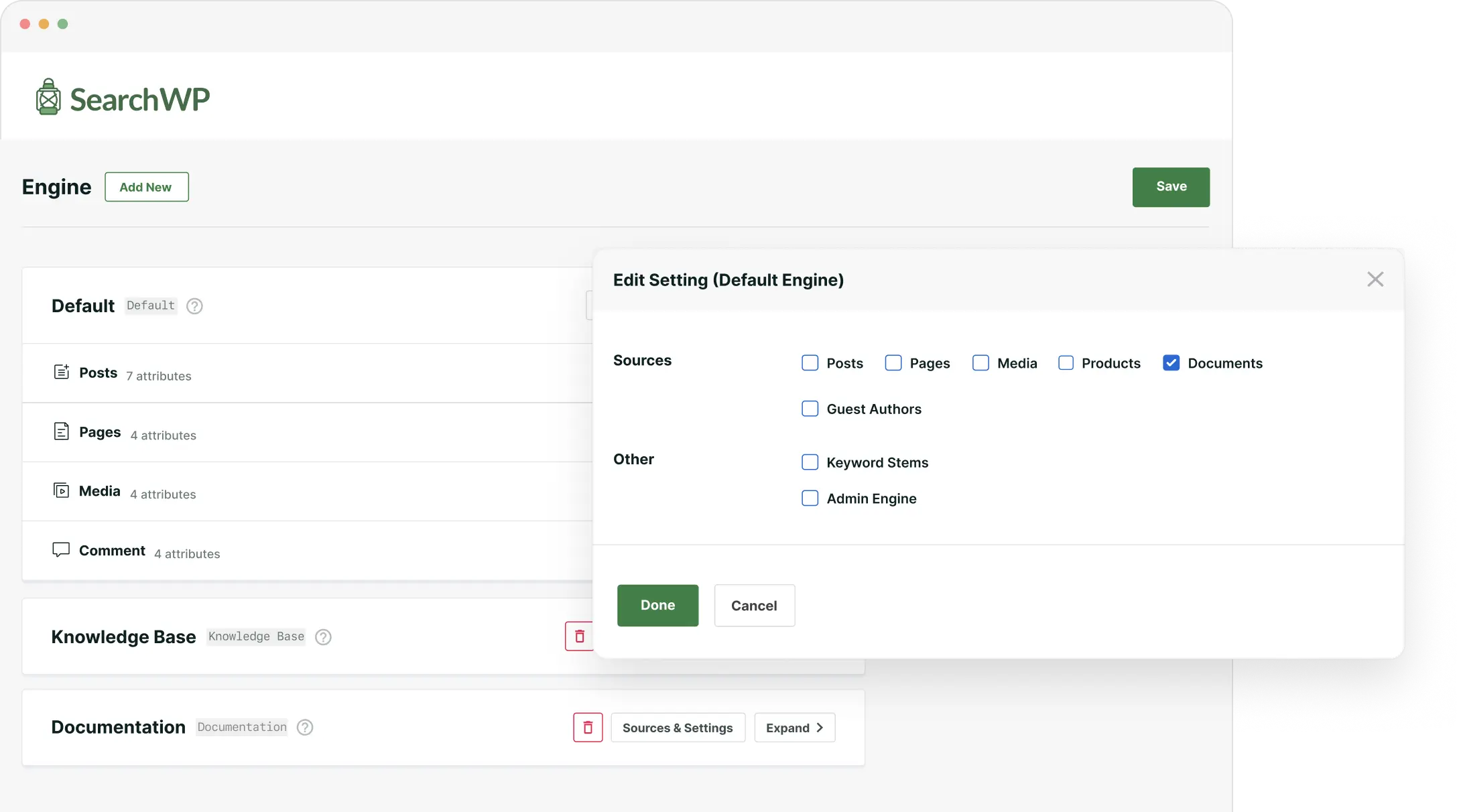
Task: Enable Keyword Stems
Action: click(x=810, y=462)
